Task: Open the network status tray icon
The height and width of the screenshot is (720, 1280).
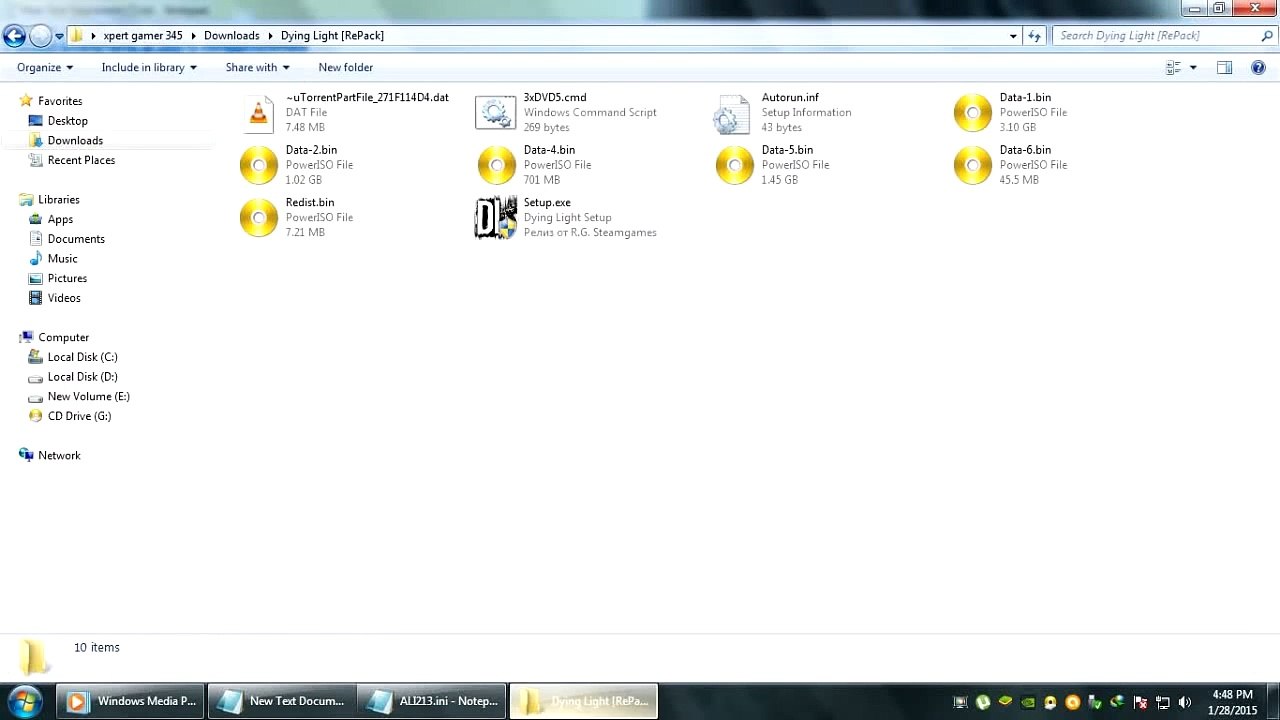Action: coord(1163,702)
